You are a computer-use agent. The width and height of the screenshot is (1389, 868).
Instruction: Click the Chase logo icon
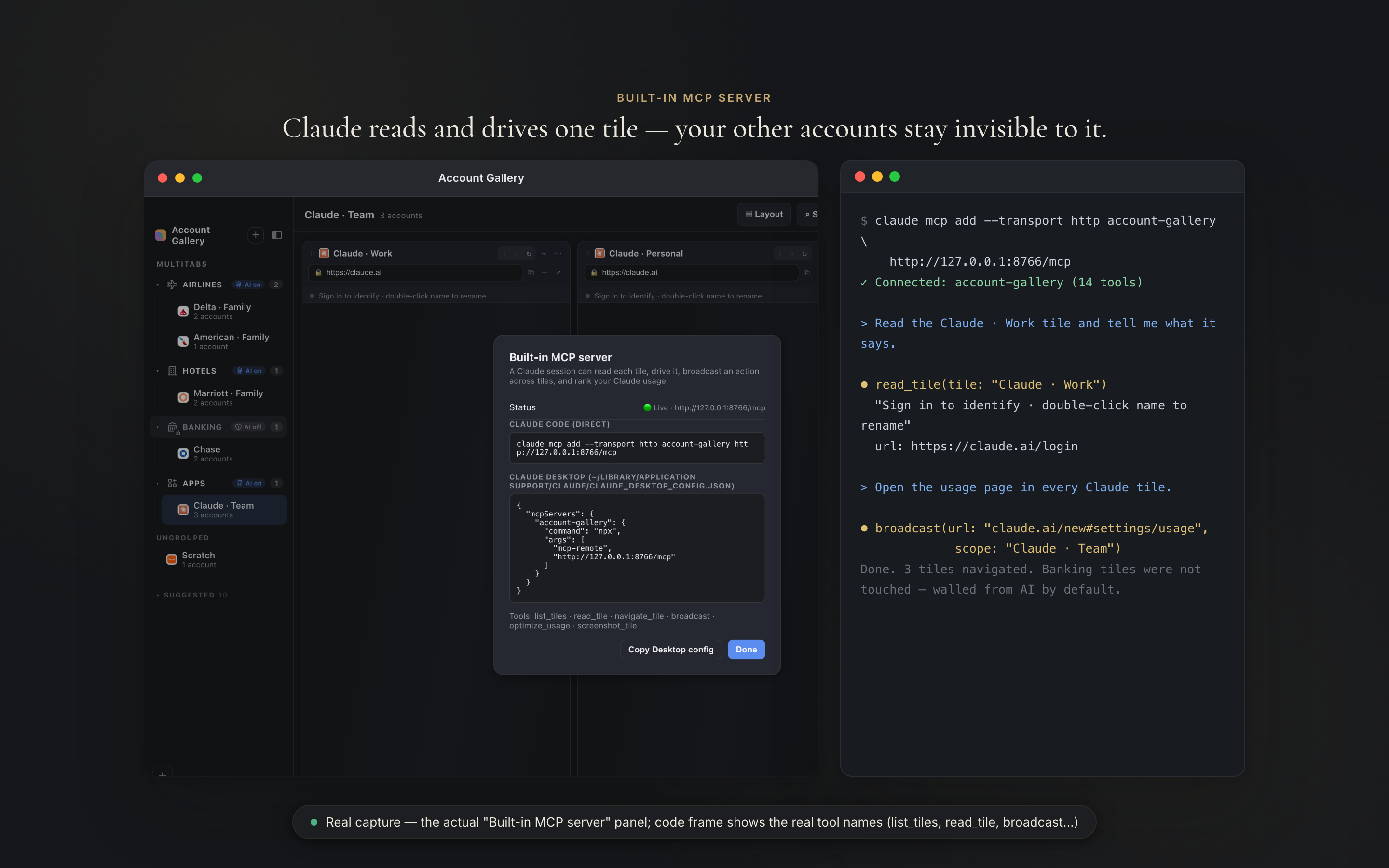coord(183,453)
